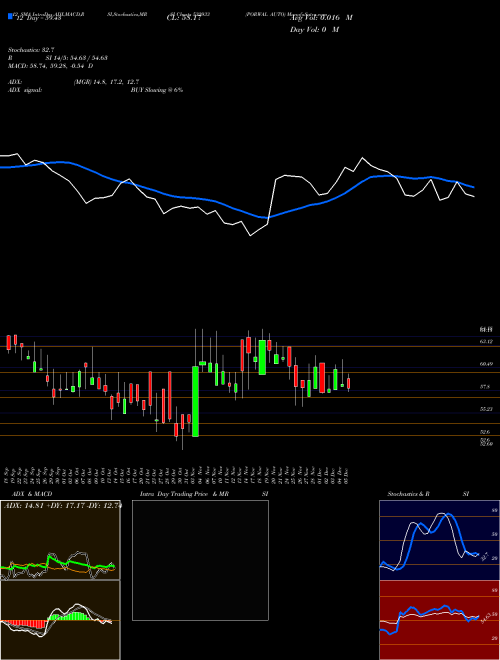Click the 'Stochastics & R' panel title
Screen dimensions: 500x660
408,494
